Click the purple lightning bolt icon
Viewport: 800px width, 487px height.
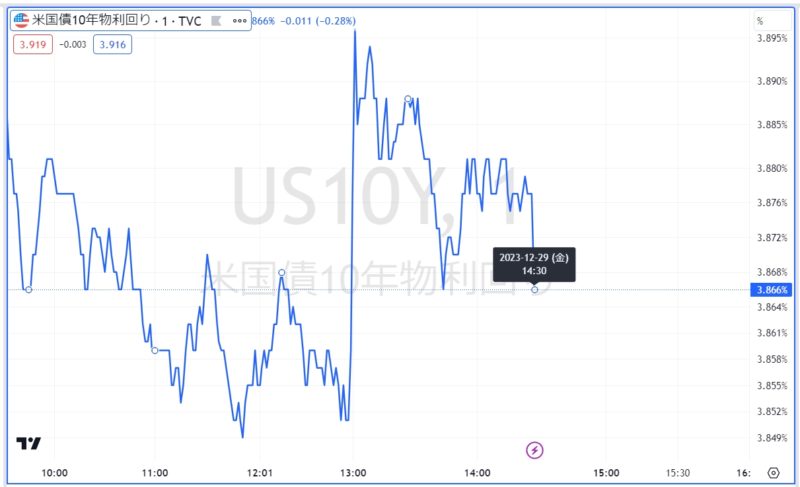535,450
